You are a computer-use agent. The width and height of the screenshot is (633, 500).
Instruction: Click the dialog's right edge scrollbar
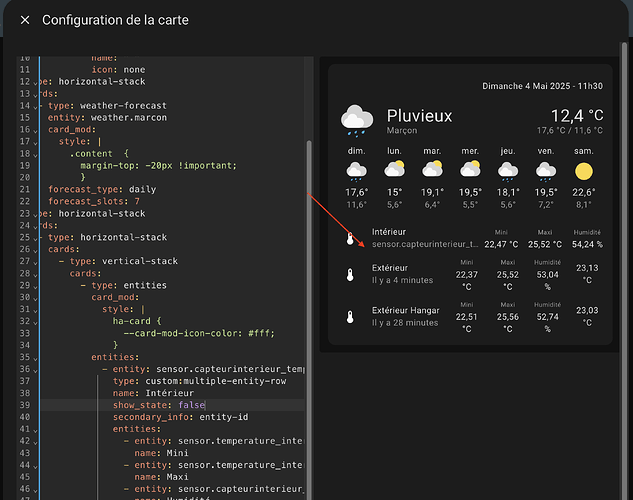[x=624, y=270]
